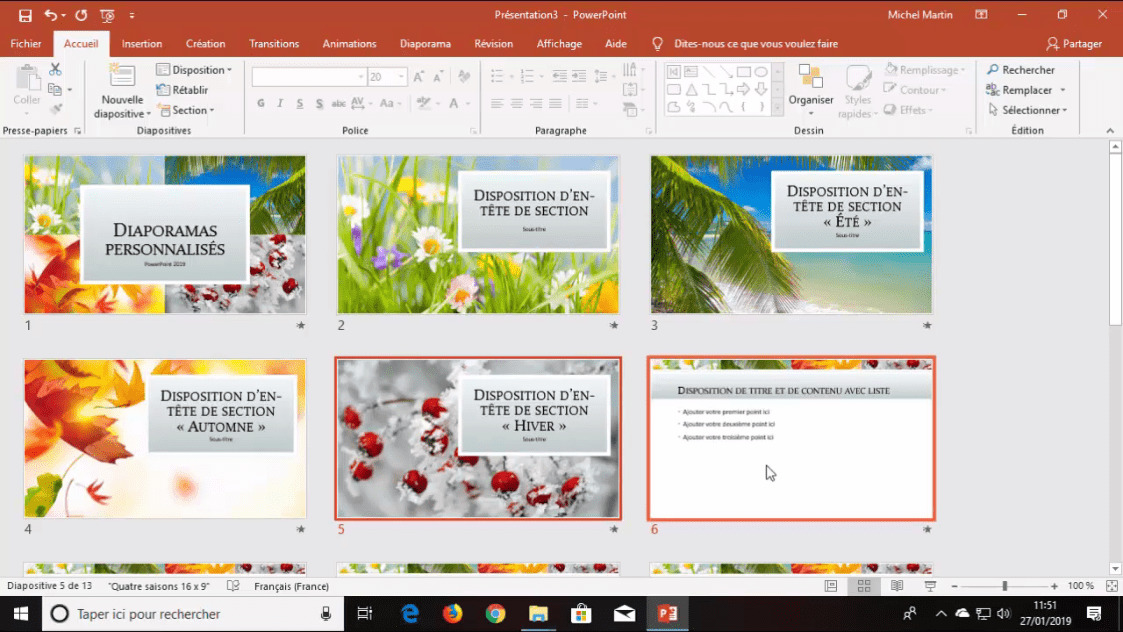Open the Fichier tab
Viewport: 1123px width, 632px height.
tap(26, 44)
